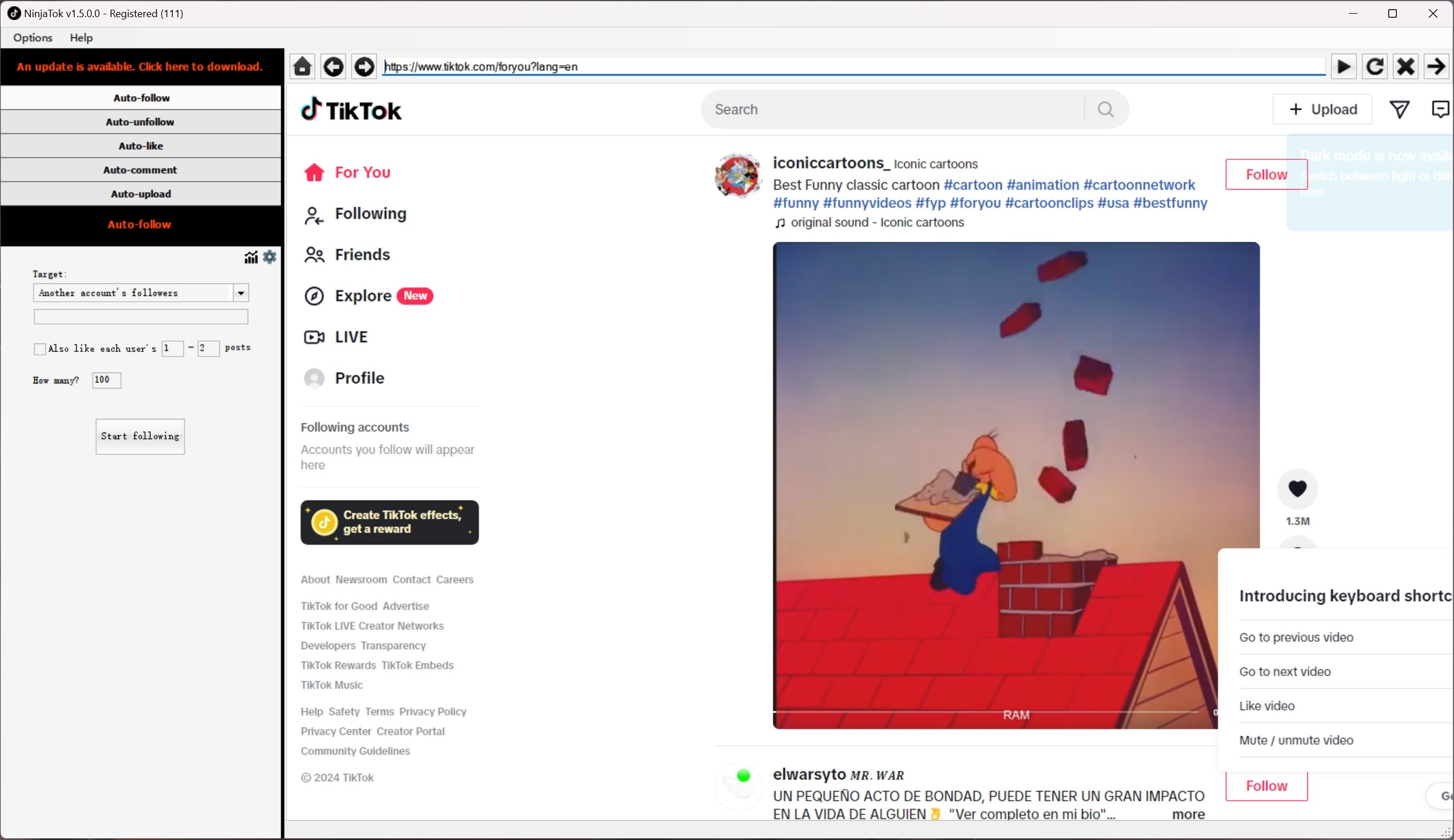Open the TikTok Music footer link
Image resolution: width=1454 pixels, height=840 pixels.
click(331, 685)
